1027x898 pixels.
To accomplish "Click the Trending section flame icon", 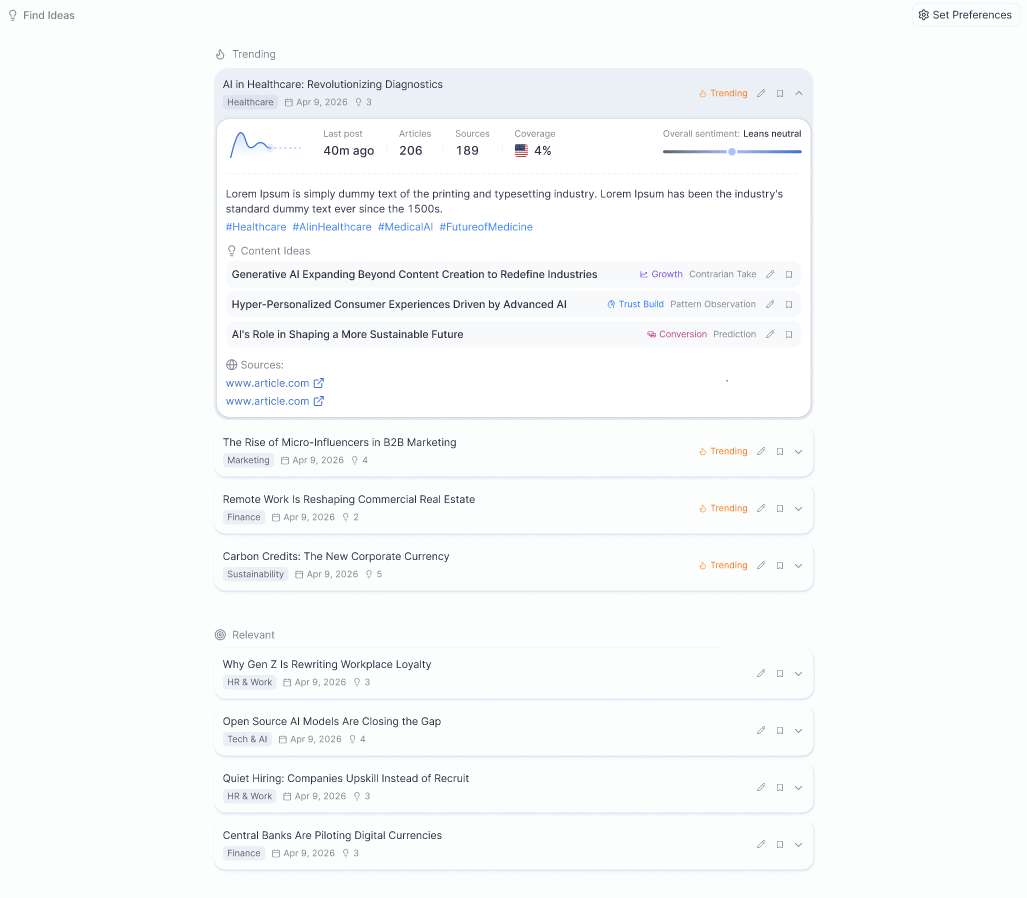I will coord(220,54).
